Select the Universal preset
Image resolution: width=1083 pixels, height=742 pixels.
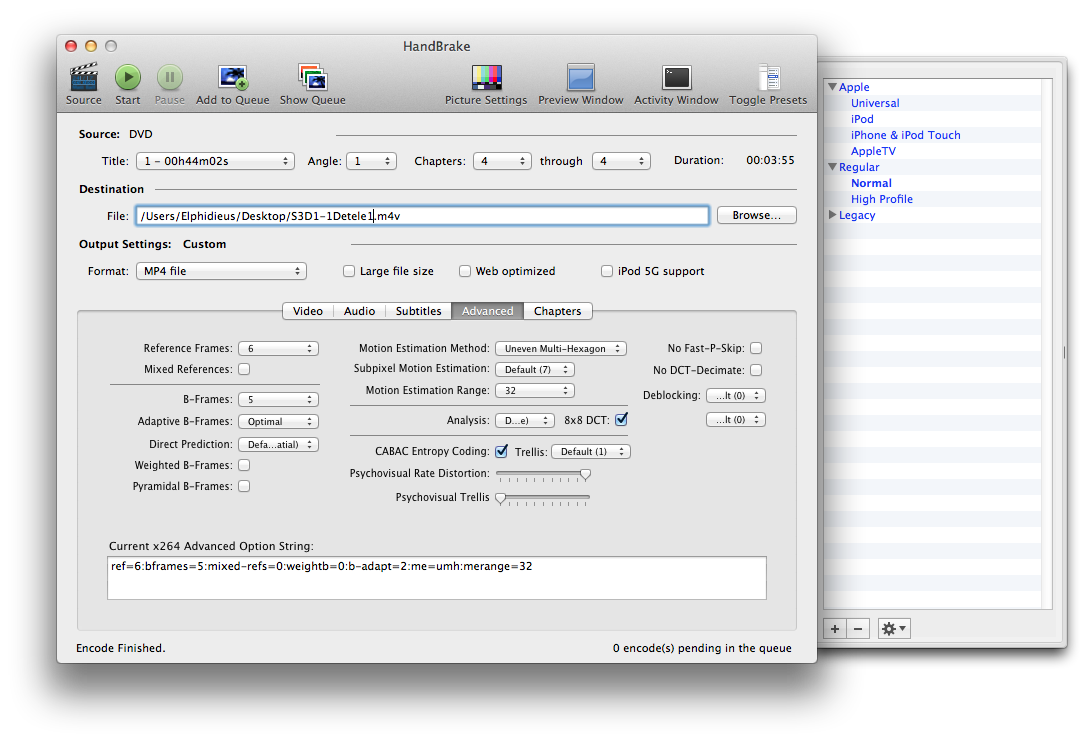875,103
